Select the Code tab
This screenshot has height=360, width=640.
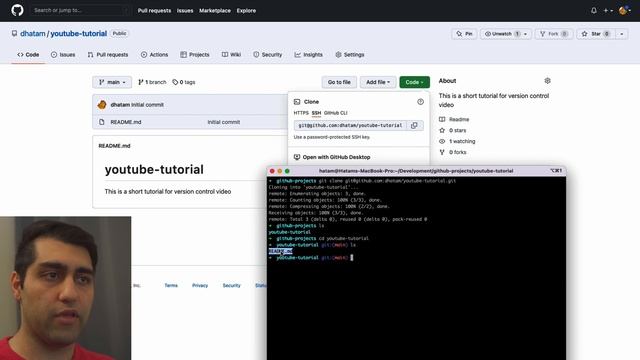28,55
